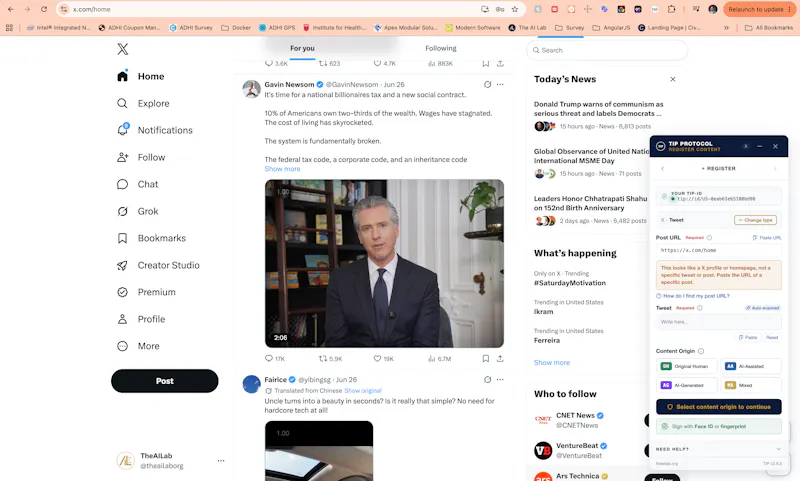This screenshot has height=481, width=800.
Task: Click the Post URL input field
Action: [x=718, y=250]
